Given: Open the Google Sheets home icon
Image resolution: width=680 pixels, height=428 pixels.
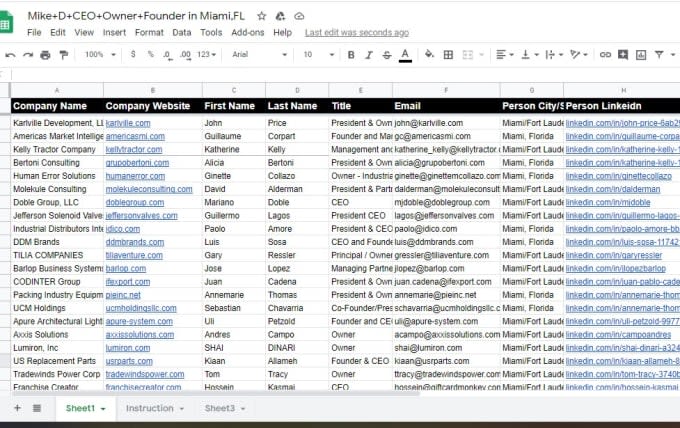Looking at the screenshot, I should (x=6, y=23).
